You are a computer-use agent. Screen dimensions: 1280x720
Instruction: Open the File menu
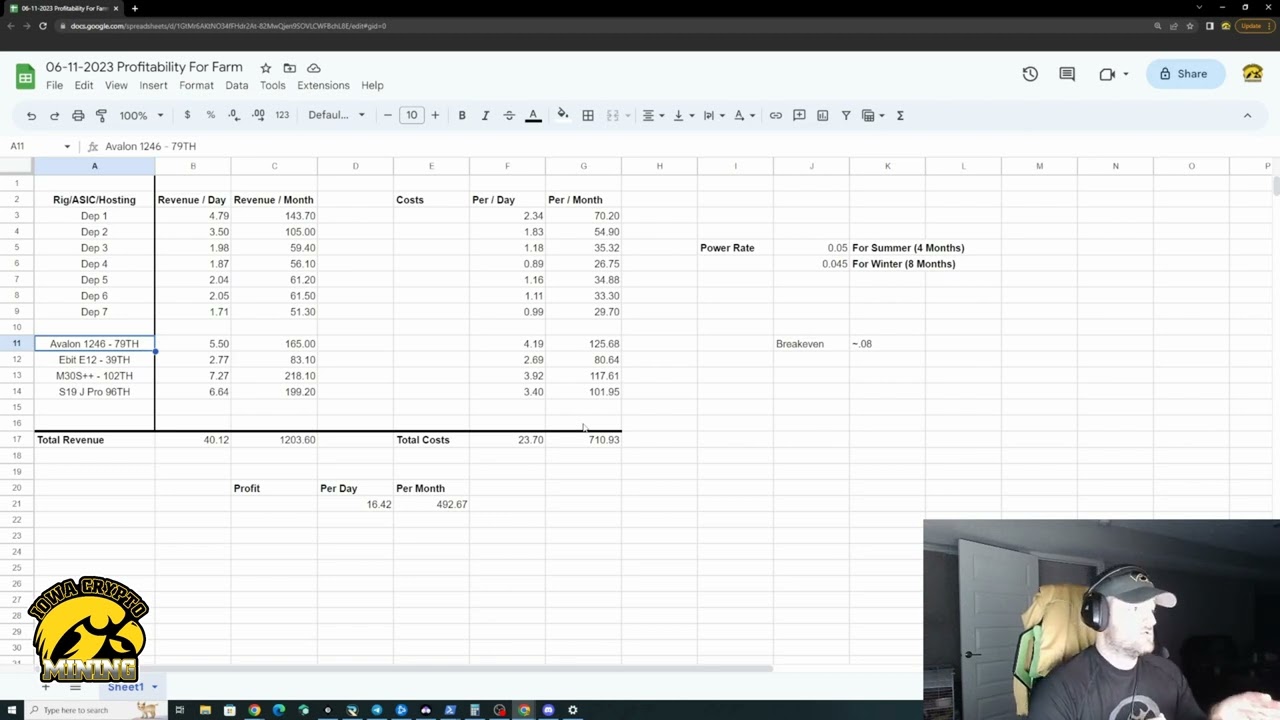[54, 86]
